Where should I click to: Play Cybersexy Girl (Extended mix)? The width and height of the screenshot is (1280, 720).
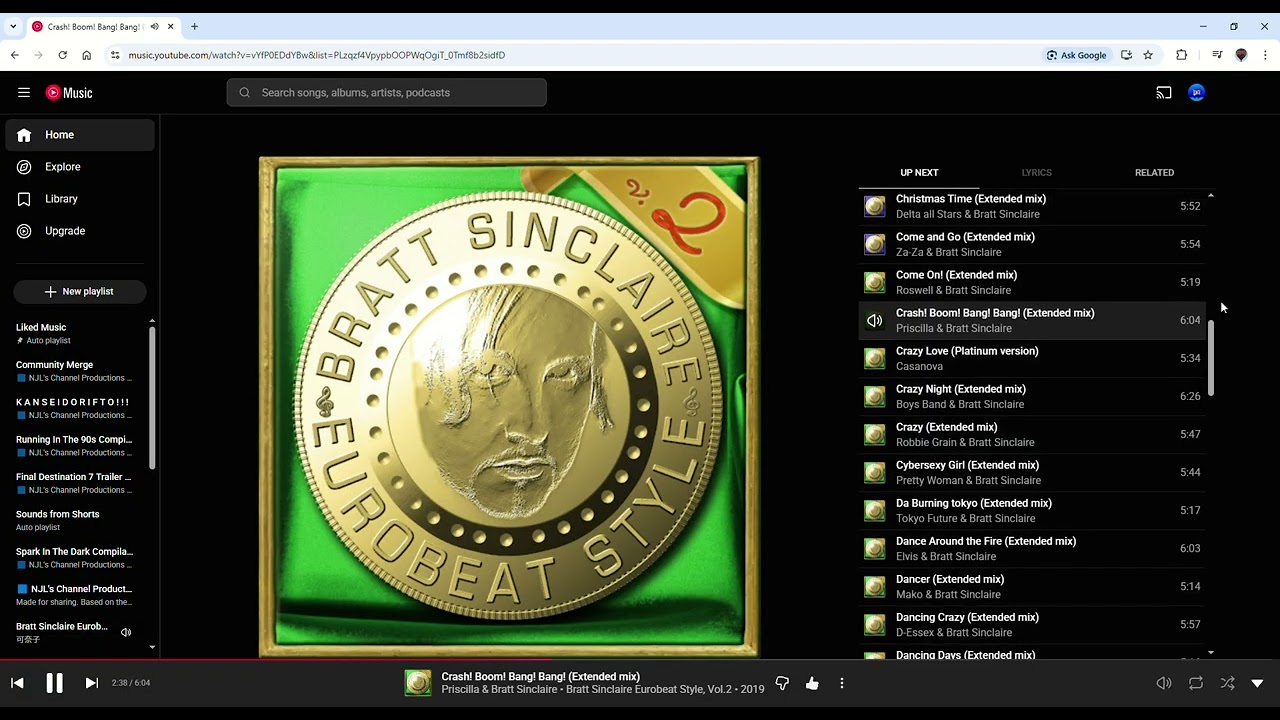pyautogui.click(x=1032, y=472)
